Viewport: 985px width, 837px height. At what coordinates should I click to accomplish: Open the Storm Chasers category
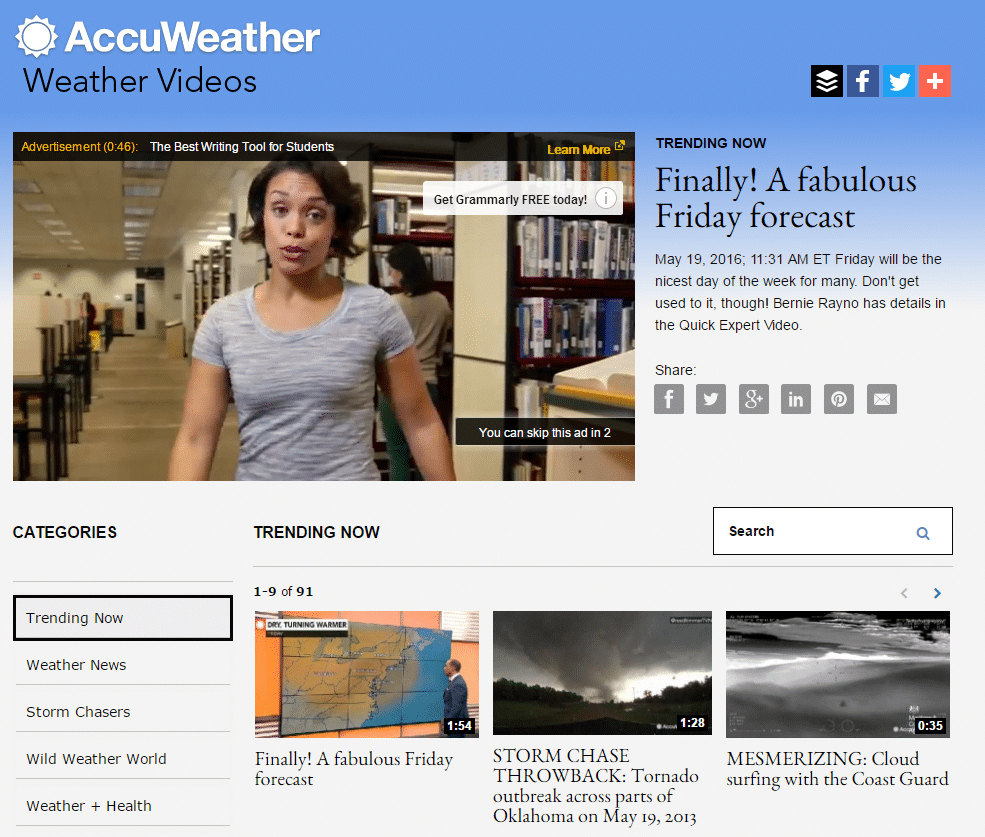[x=123, y=712]
